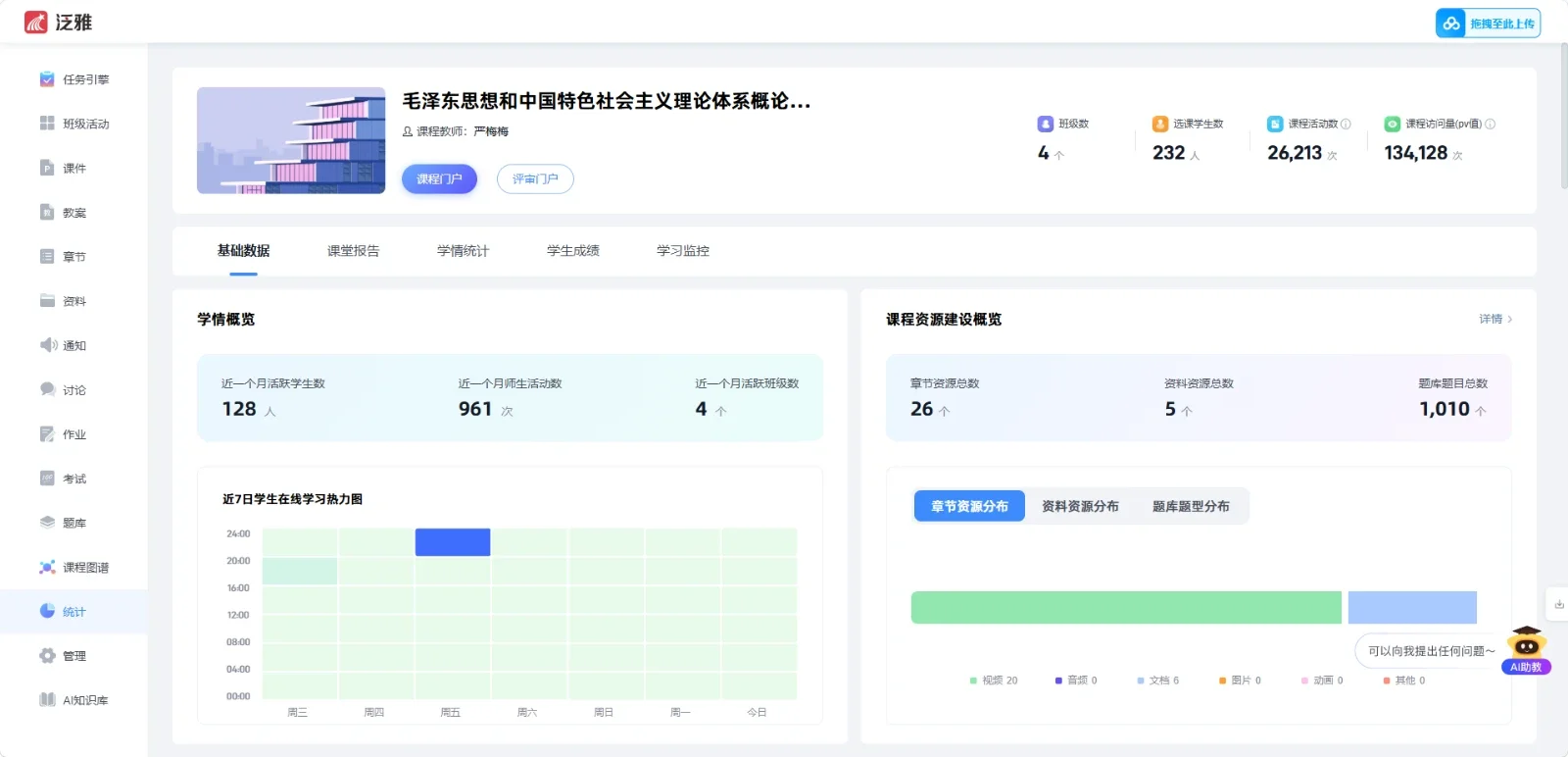Screen dimensions: 1568x757
Task: Toggle the 图片 0 legend item
Action: (1240, 681)
